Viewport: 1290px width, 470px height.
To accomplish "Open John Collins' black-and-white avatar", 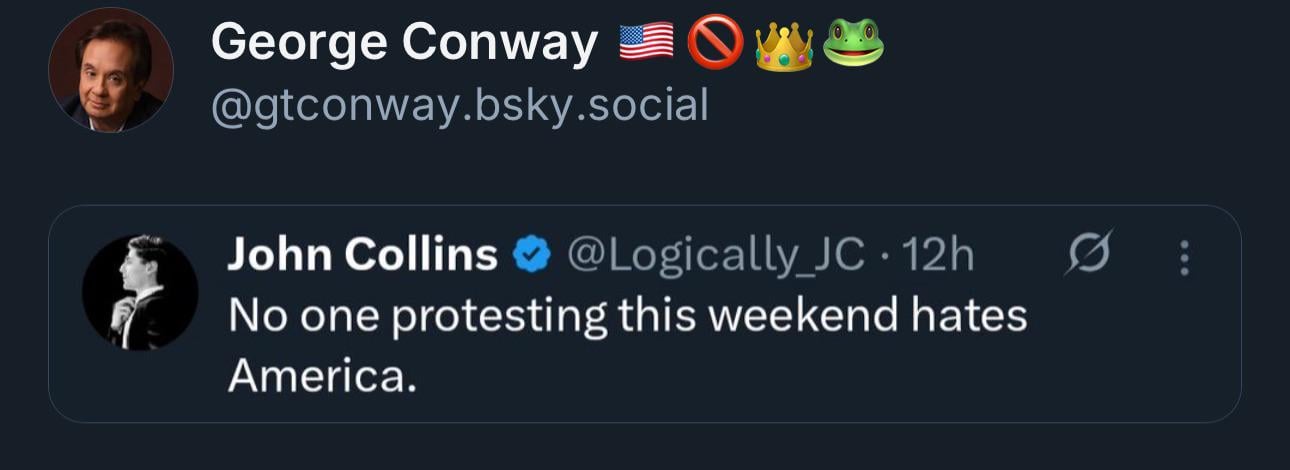I will pos(139,292).
